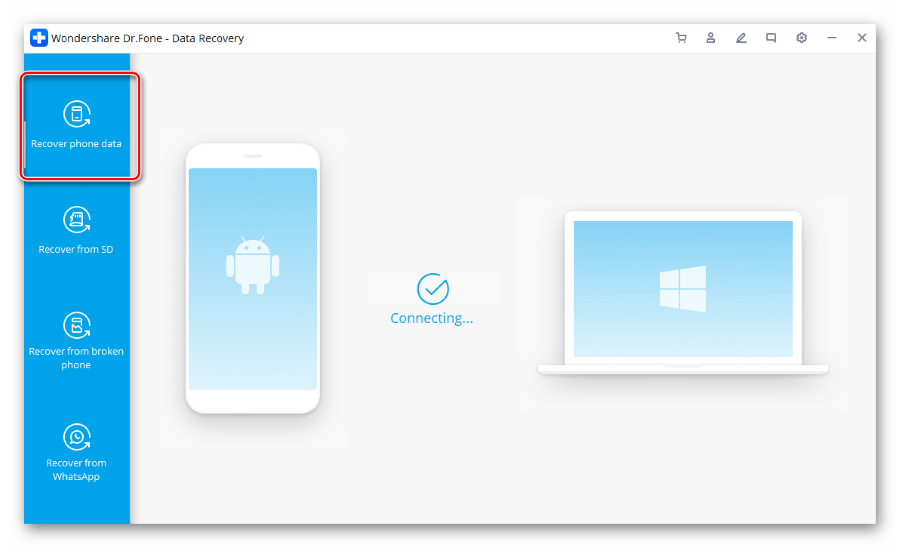Select Recover from broken phone option

[76, 341]
